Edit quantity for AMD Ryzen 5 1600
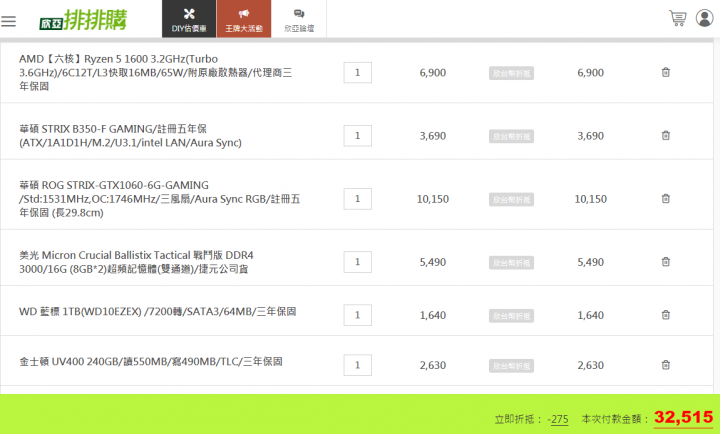The width and height of the screenshot is (720, 434). click(357, 73)
